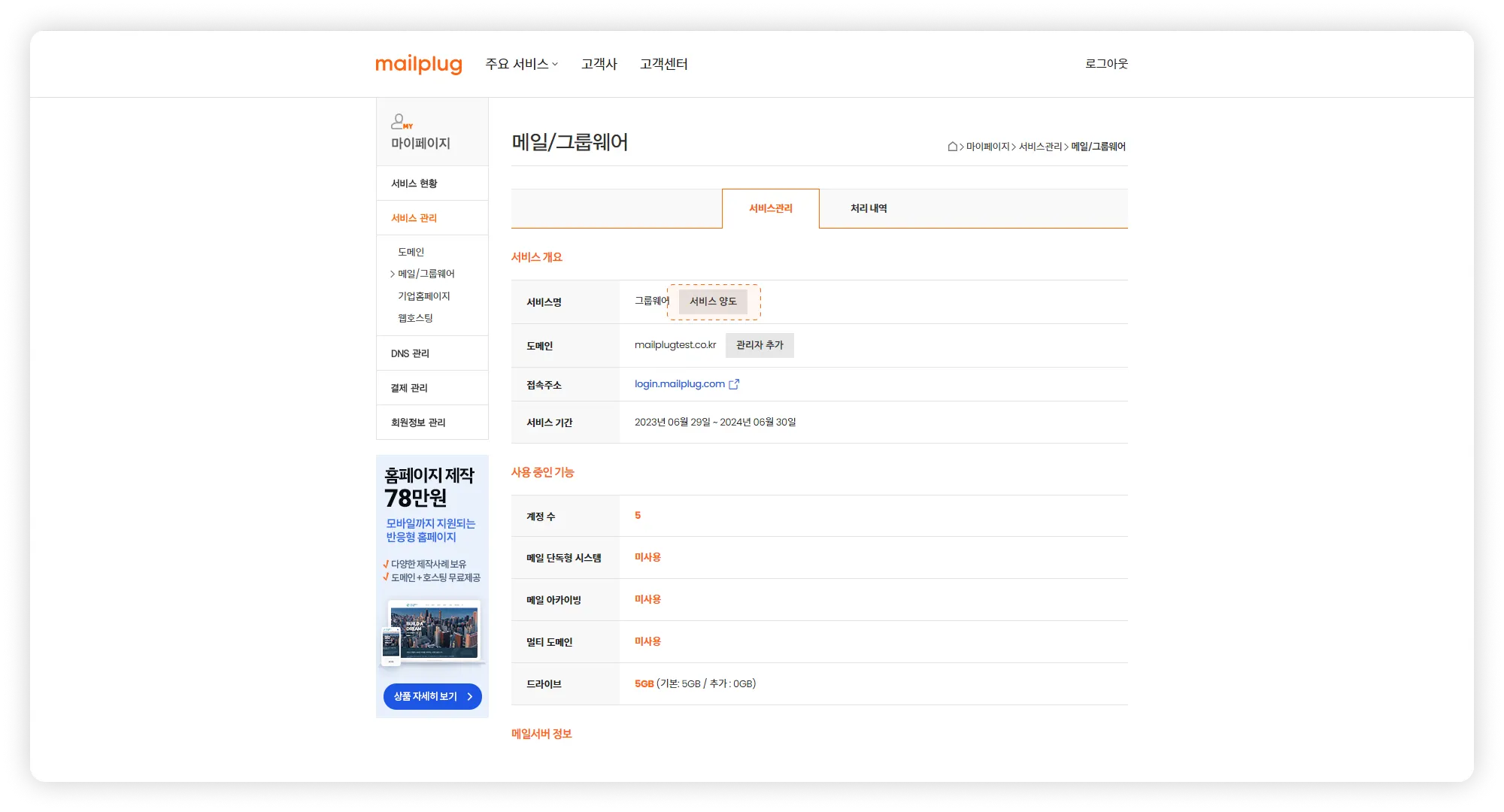Select the 서비스관리 tab
This screenshot has width=1504, height=812.
tap(770, 208)
